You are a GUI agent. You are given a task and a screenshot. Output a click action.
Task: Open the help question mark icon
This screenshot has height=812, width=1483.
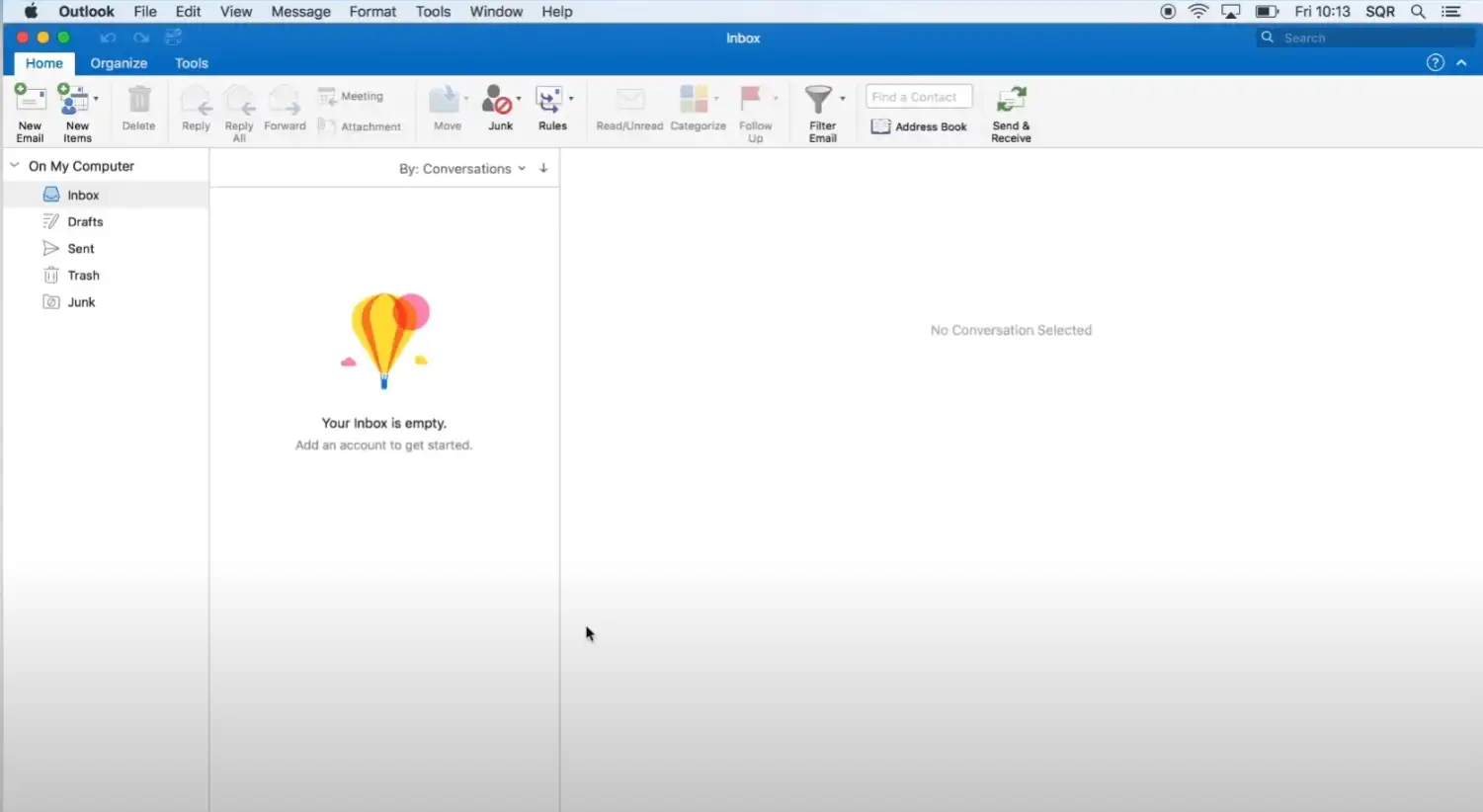click(1435, 63)
